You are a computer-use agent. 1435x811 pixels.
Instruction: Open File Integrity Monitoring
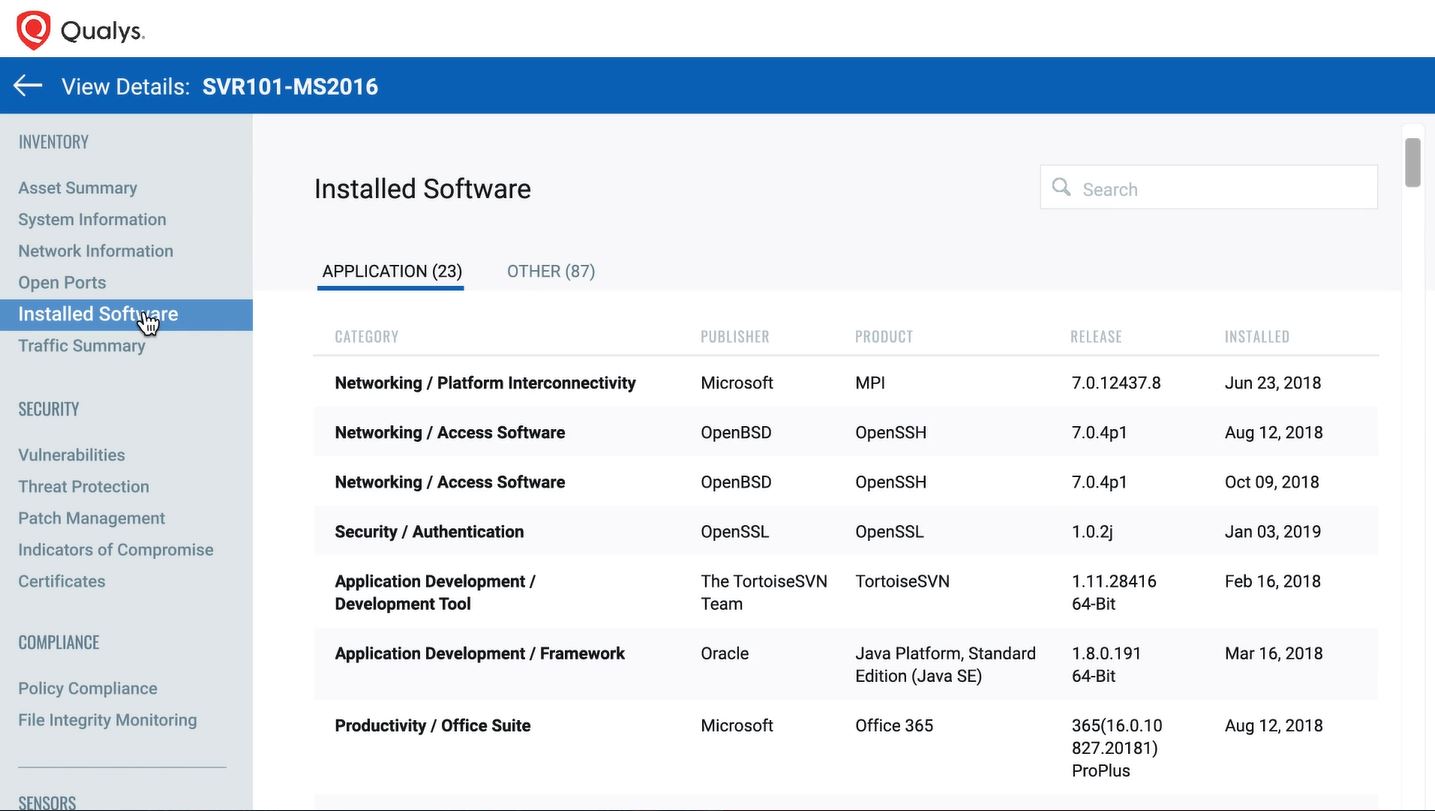[x=108, y=720]
